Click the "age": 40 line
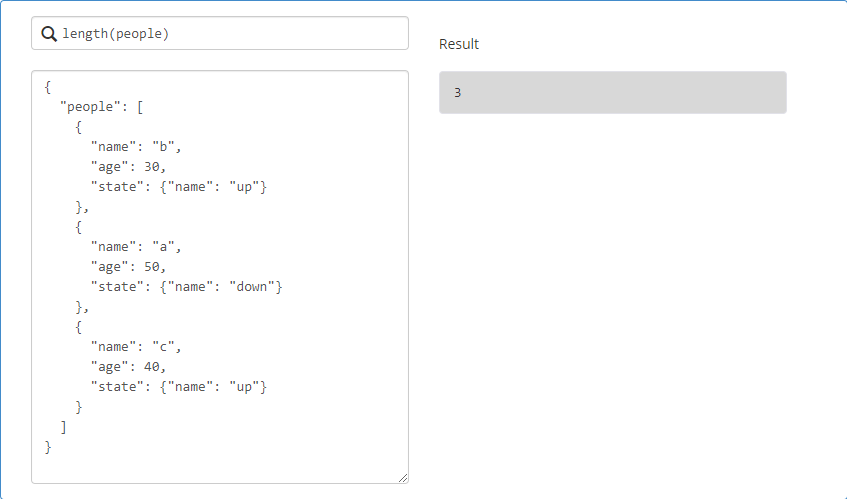Image resolution: width=847 pixels, height=499 pixels. [129, 367]
